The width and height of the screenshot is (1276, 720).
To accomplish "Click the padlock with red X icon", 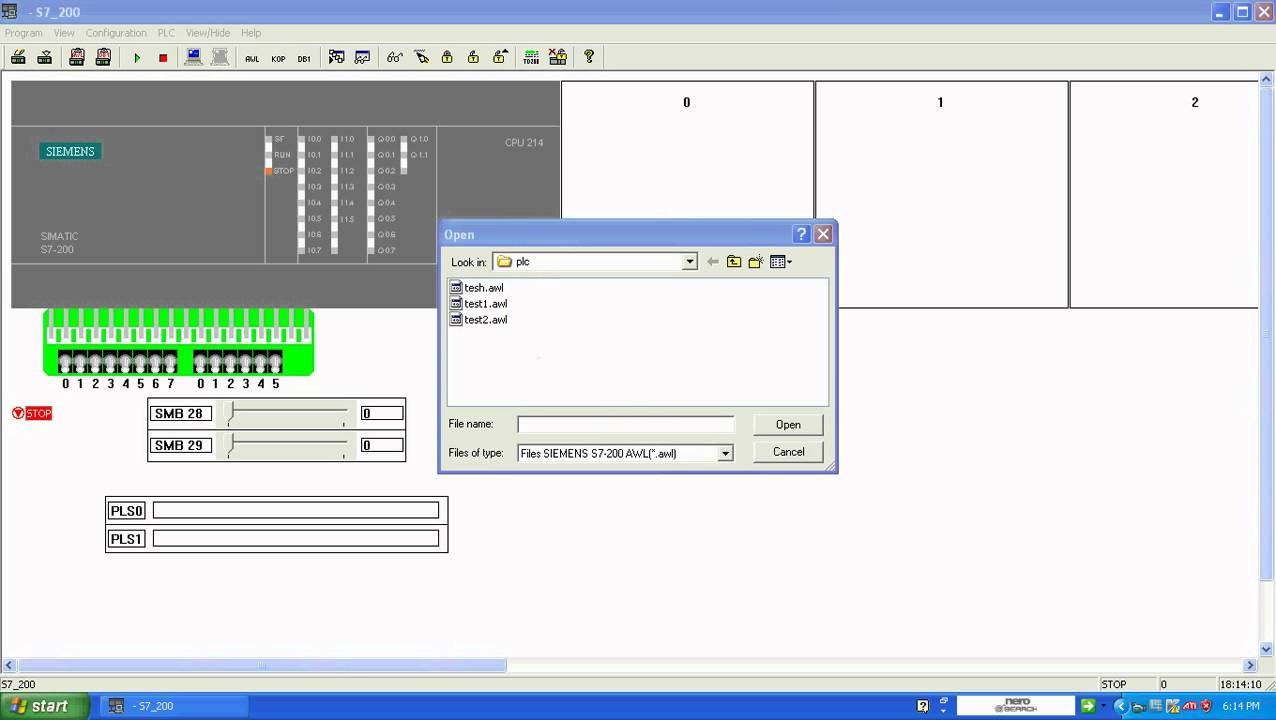I will [x=557, y=57].
